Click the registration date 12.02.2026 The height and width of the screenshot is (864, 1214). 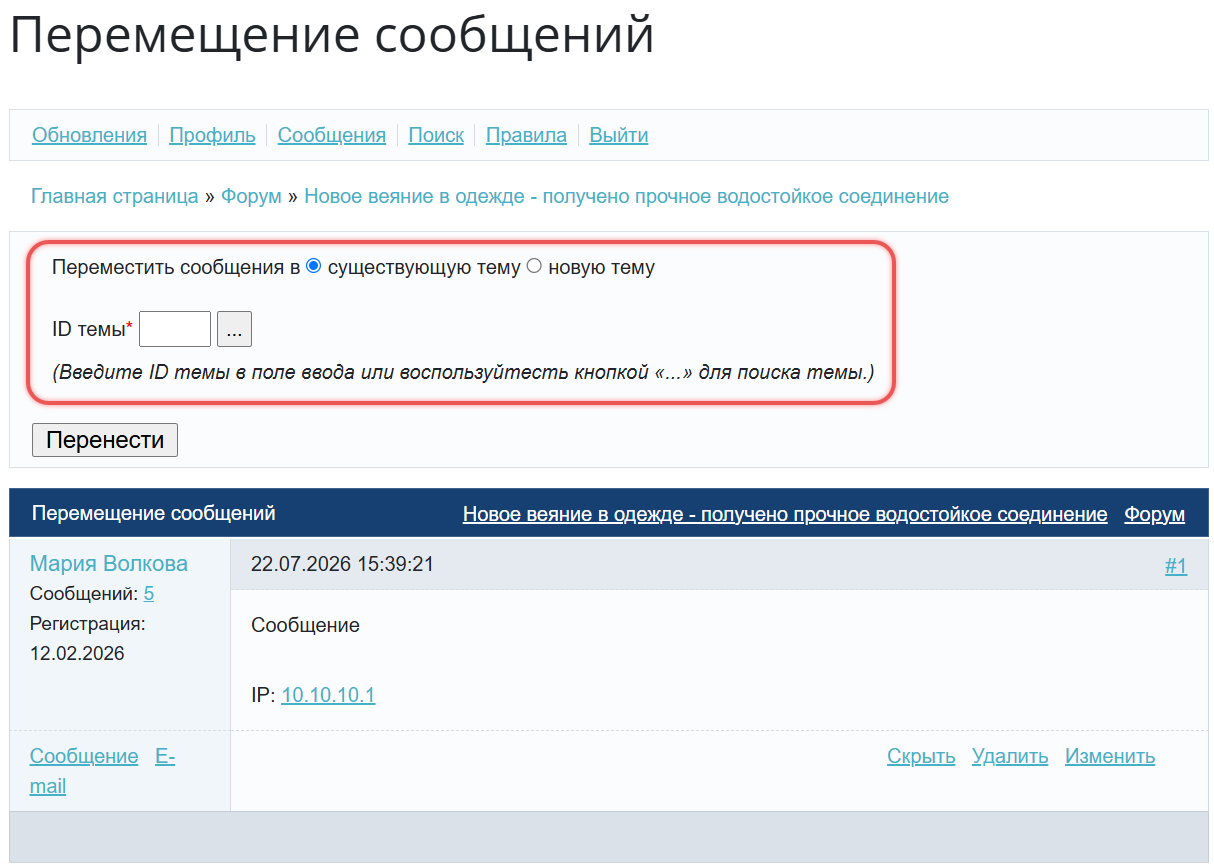coord(78,653)
